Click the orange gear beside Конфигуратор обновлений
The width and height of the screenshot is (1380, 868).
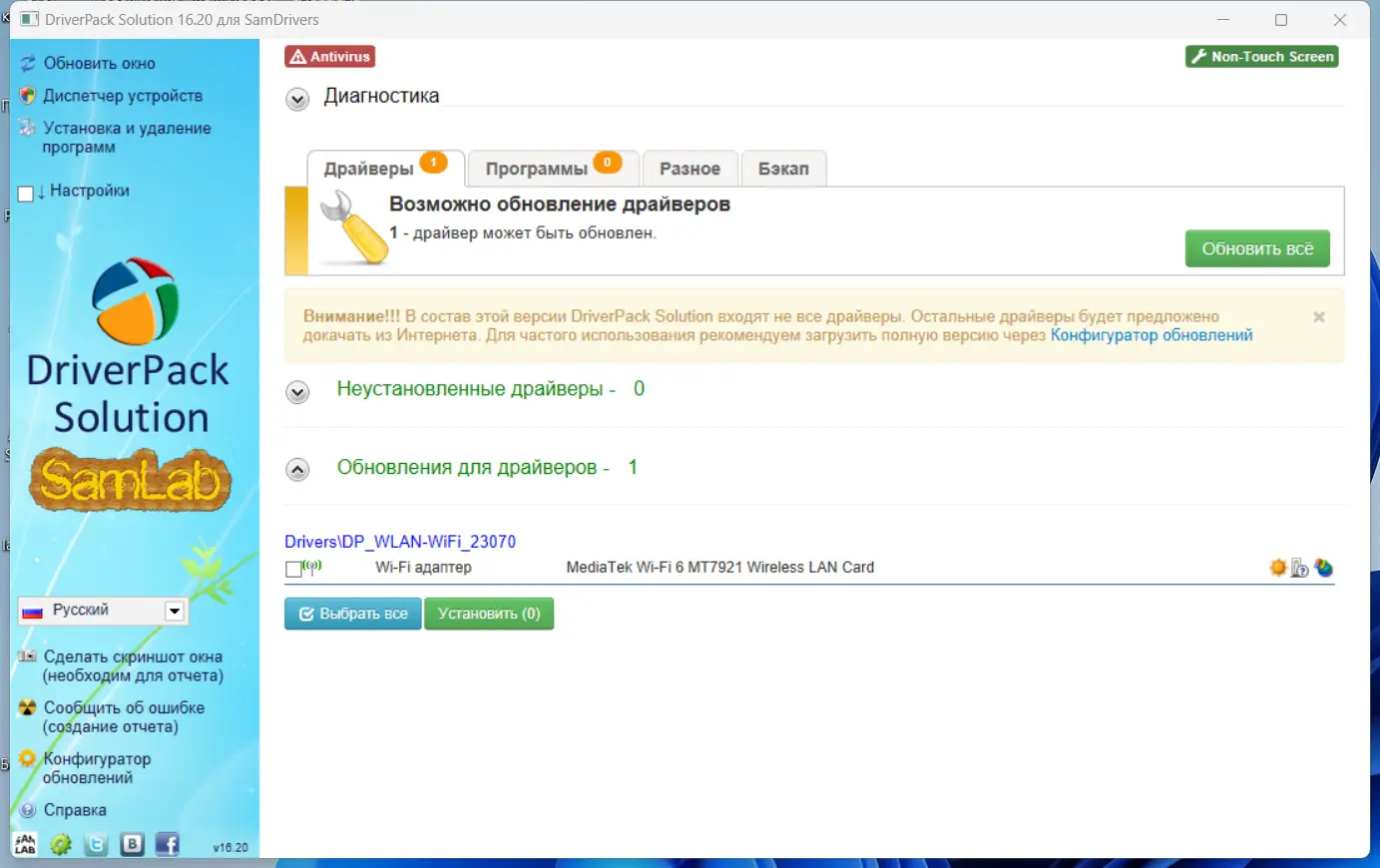(28, 758)
